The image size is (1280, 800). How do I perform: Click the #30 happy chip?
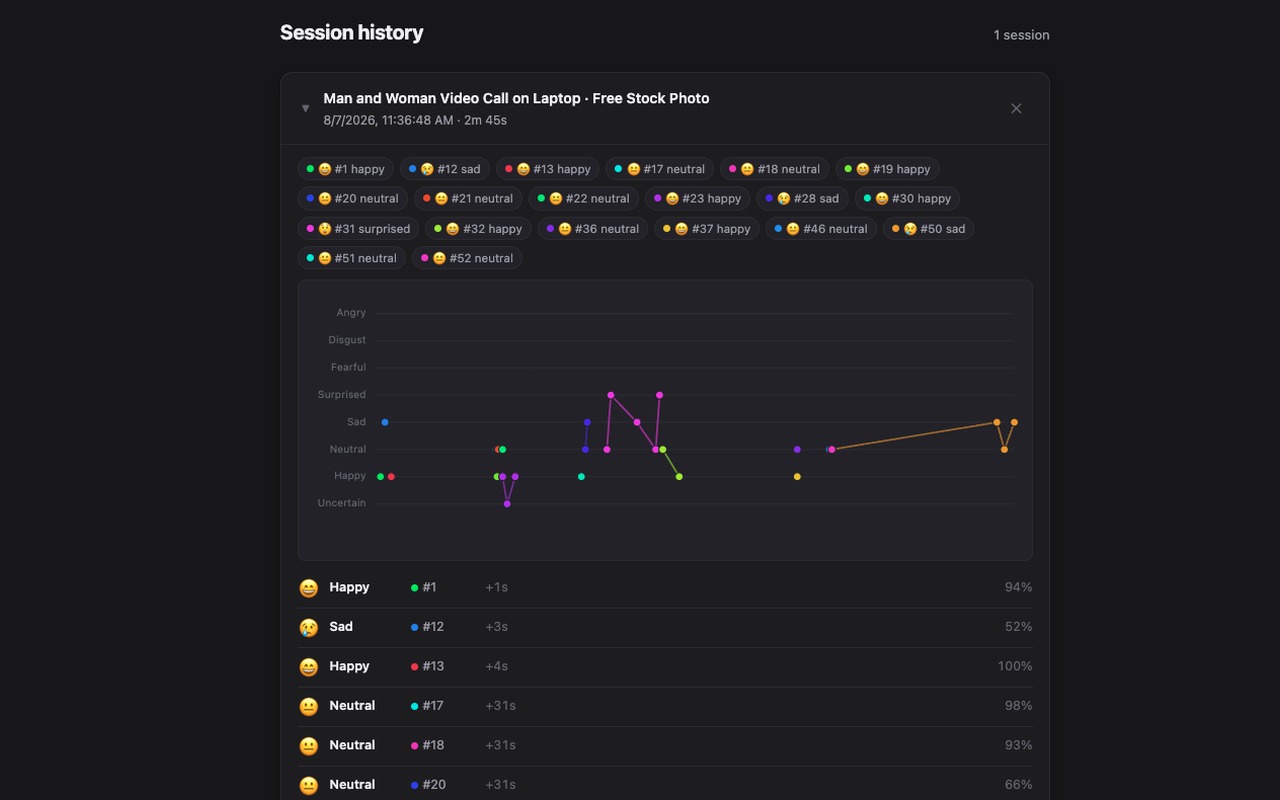pos(907,198)
